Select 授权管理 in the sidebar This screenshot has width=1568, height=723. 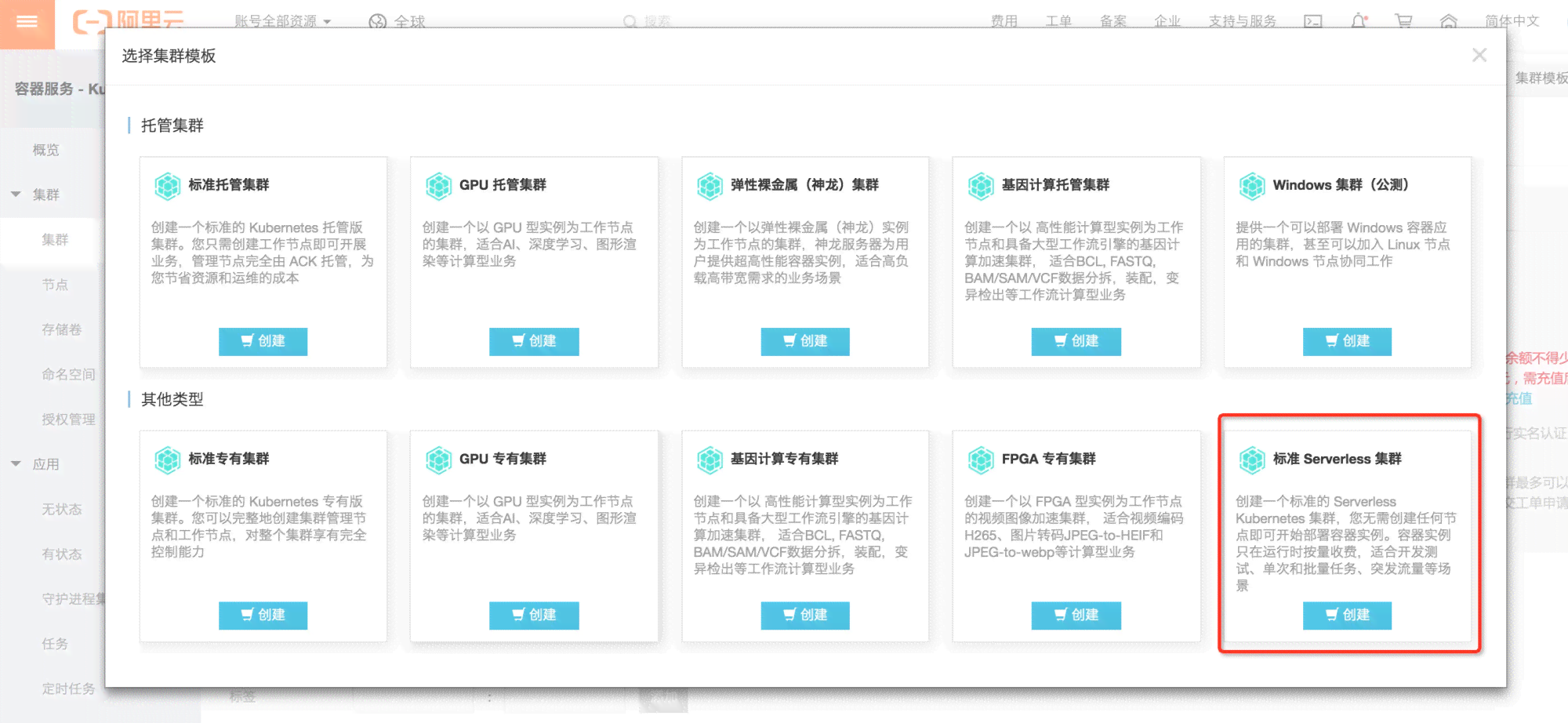pyautogui.click(x=69, y=420)
